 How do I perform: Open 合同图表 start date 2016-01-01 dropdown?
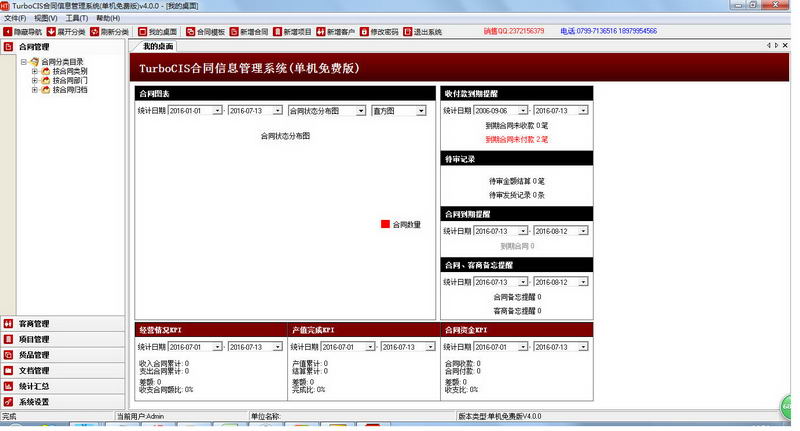tap(217, 111)
